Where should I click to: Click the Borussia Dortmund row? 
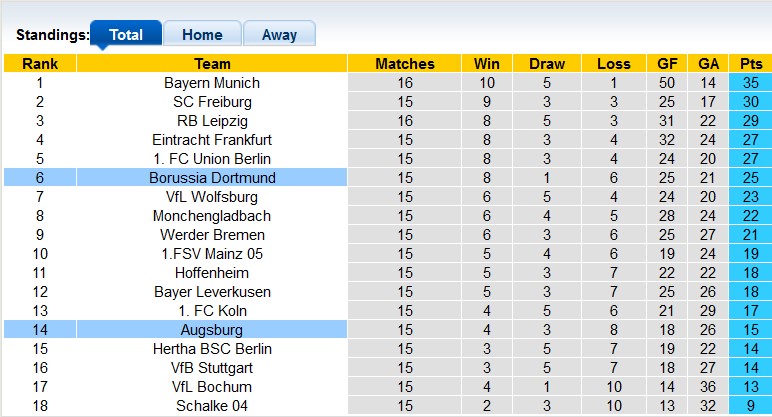click(x=212, y=178)
